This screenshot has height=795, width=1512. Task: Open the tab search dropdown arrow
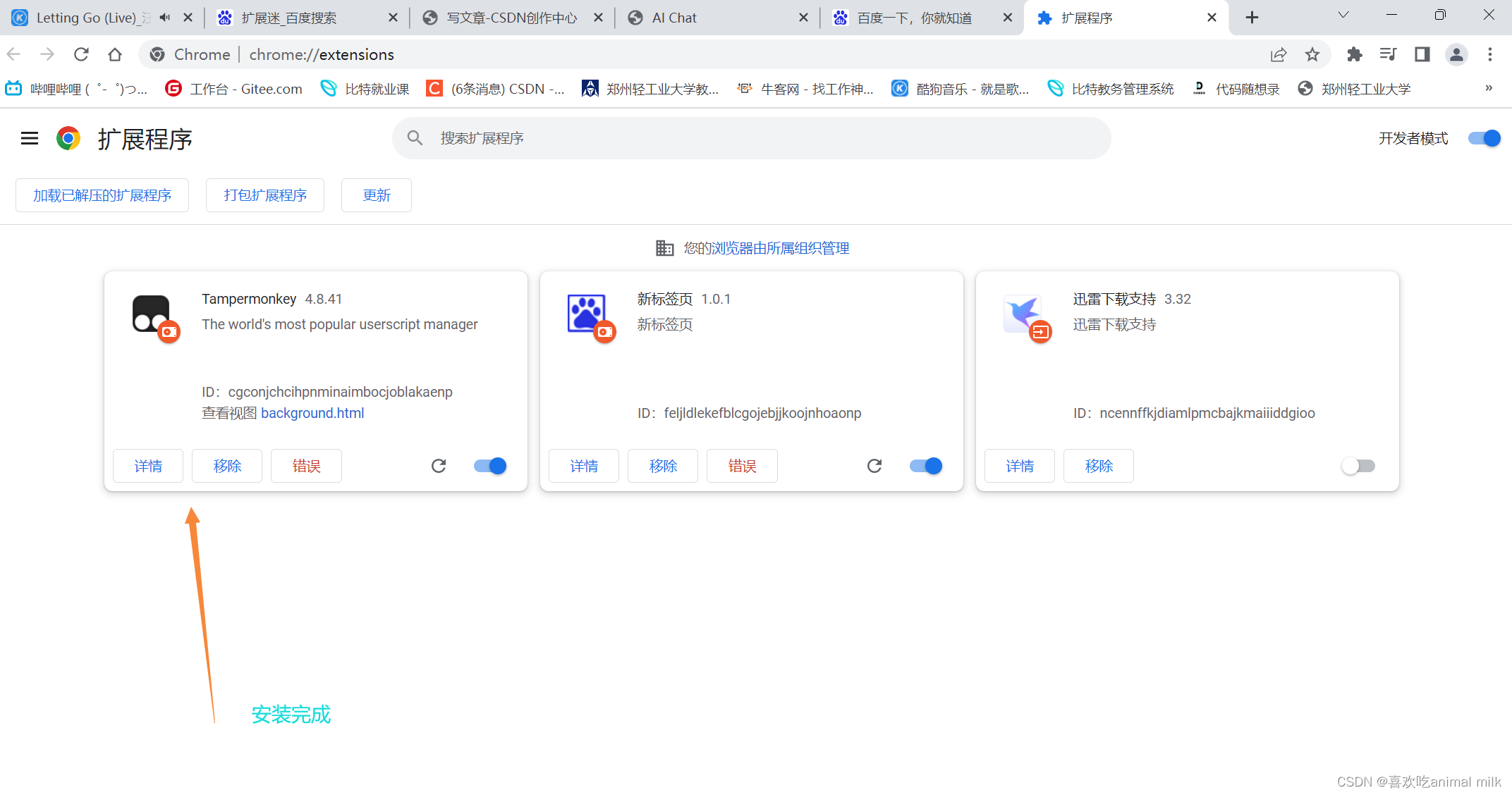tap(1343, 16)
